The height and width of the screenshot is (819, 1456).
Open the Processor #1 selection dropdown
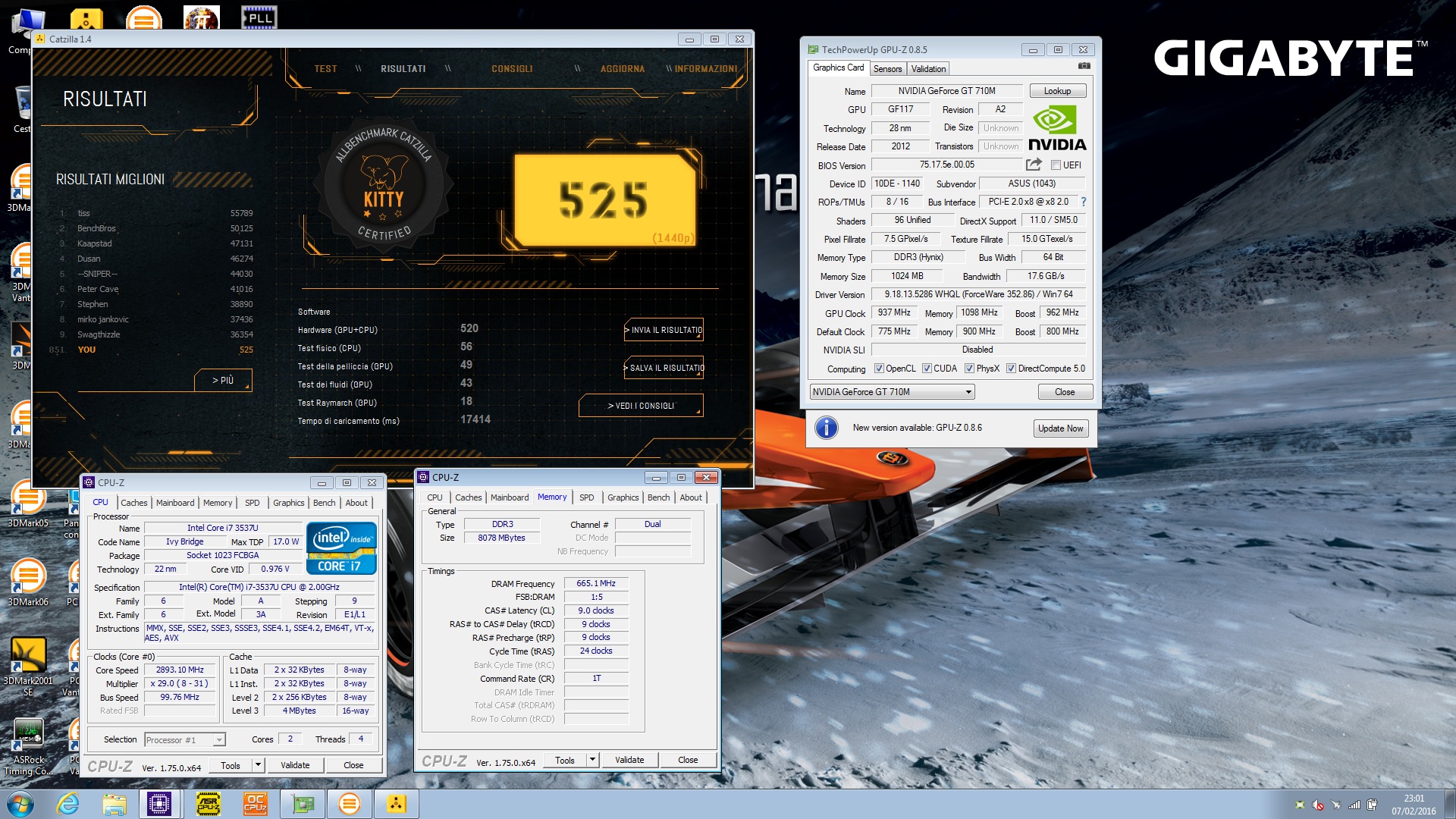pyautogui.click(x=184, y=739)
